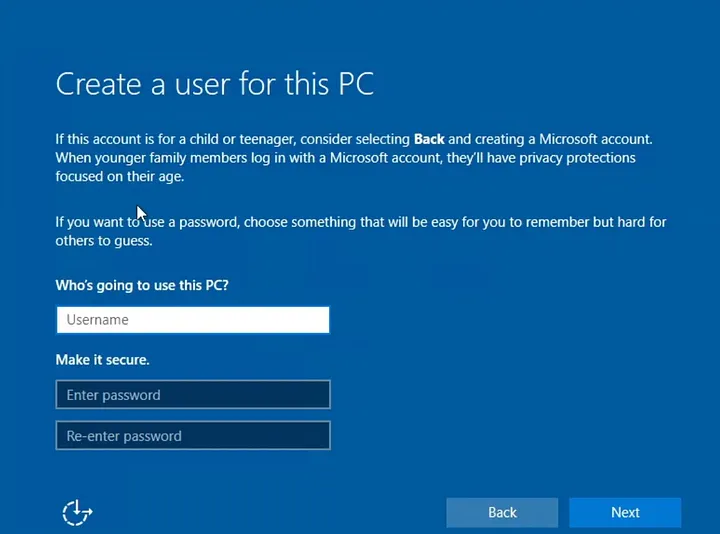Open the Ease of Access icon

tap(77, 512)
